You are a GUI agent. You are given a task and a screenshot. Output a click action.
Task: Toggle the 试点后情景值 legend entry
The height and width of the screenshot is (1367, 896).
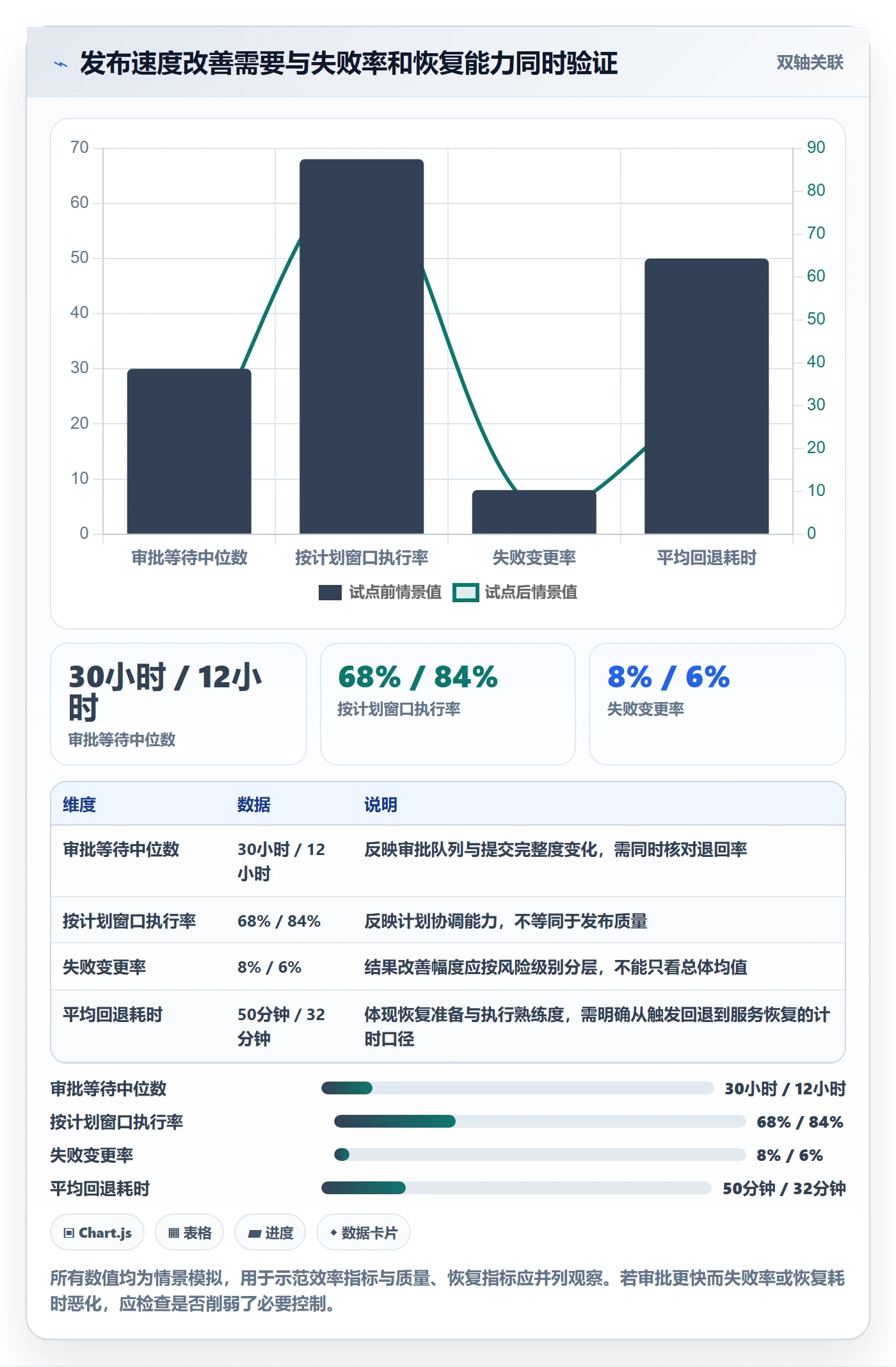click(515, 593)
